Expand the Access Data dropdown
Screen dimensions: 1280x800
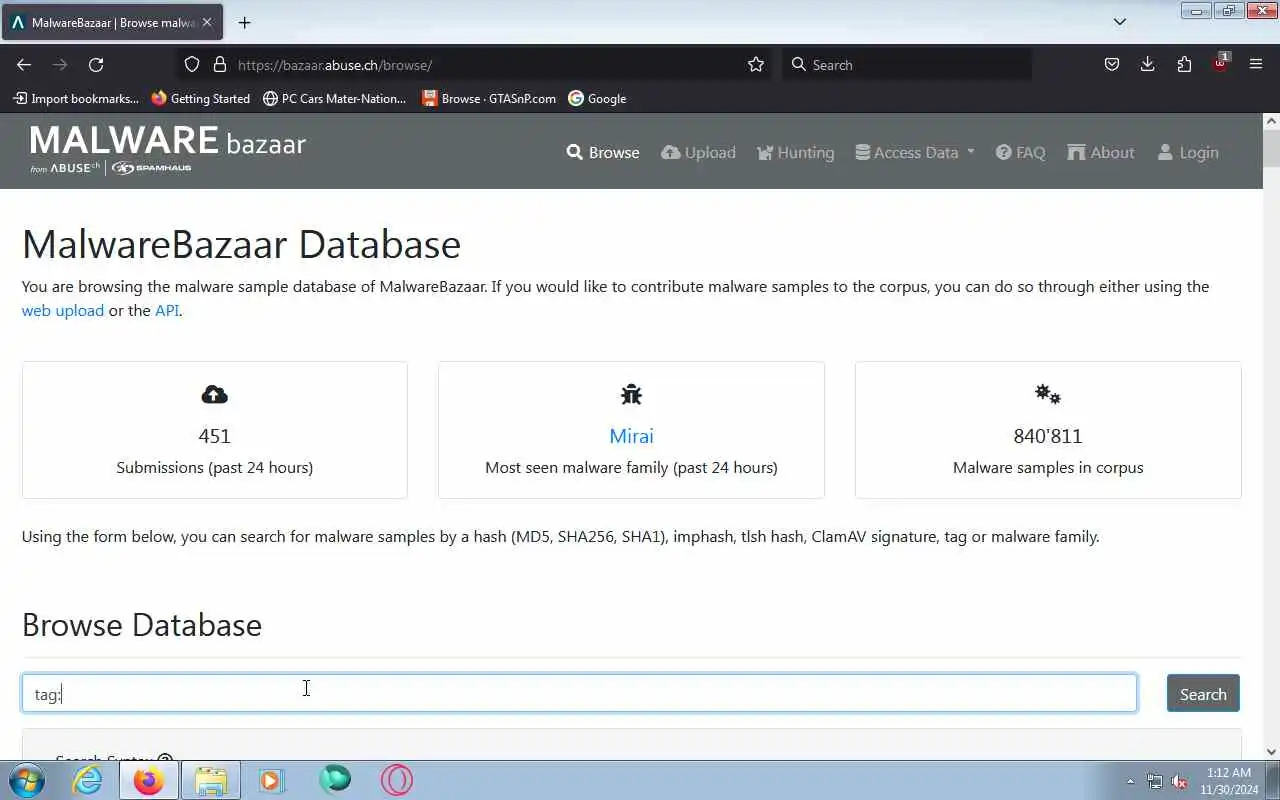(914, 152)
